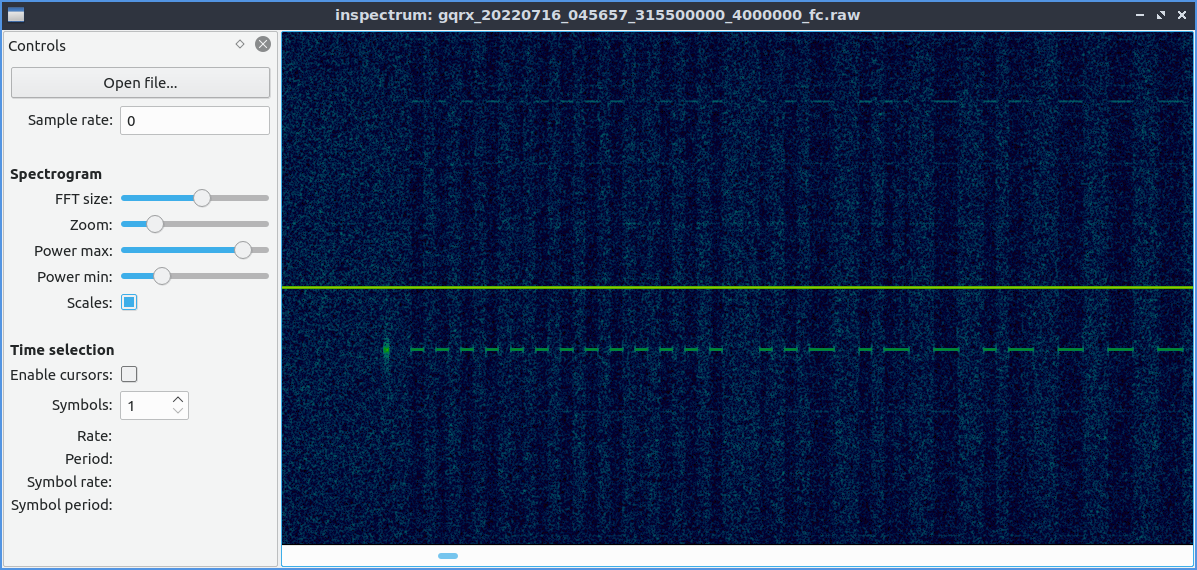This screenshot has height=570, width=1197.
Task: Click the Zoom slider handle
Action: tap(155, 224)
